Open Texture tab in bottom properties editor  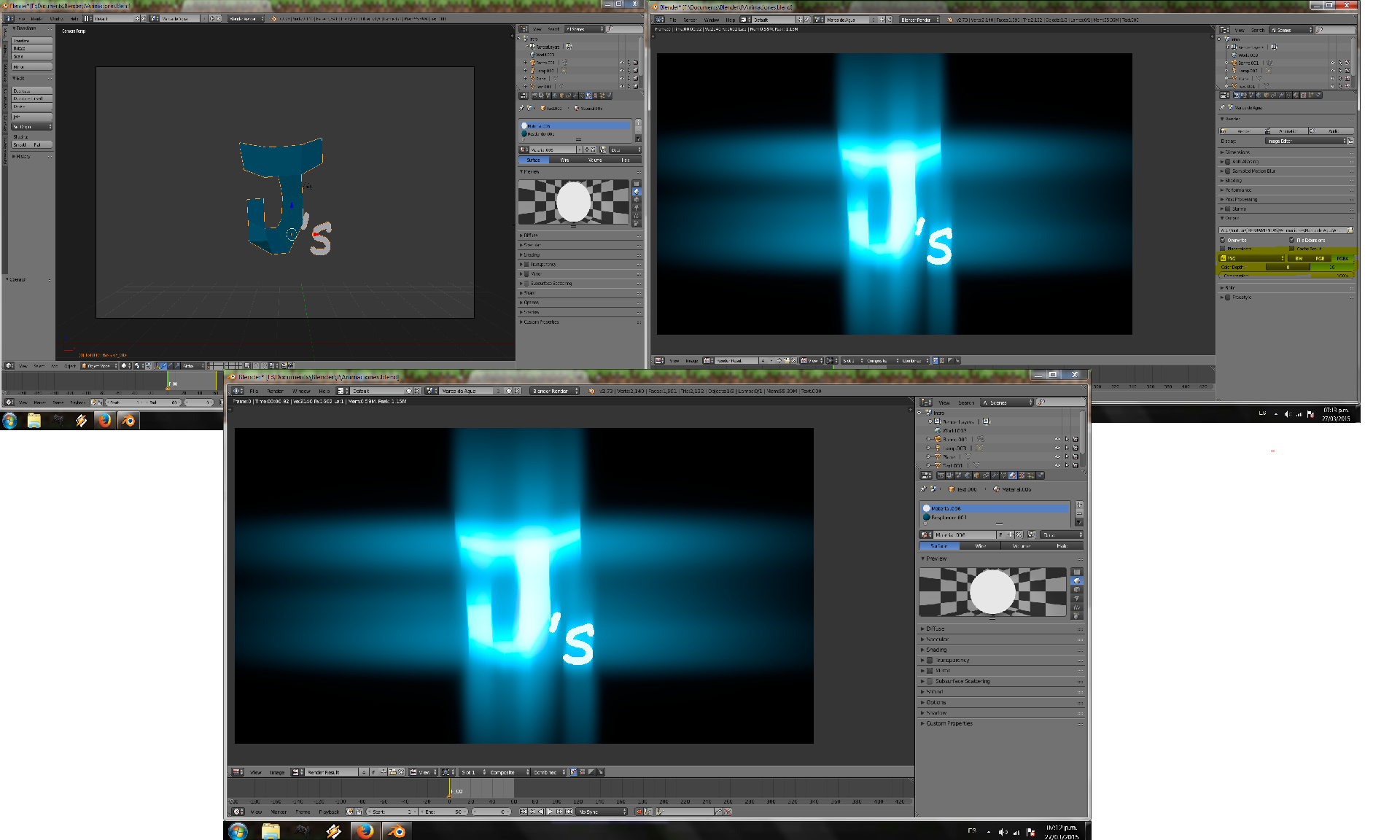pos(1022,475)
